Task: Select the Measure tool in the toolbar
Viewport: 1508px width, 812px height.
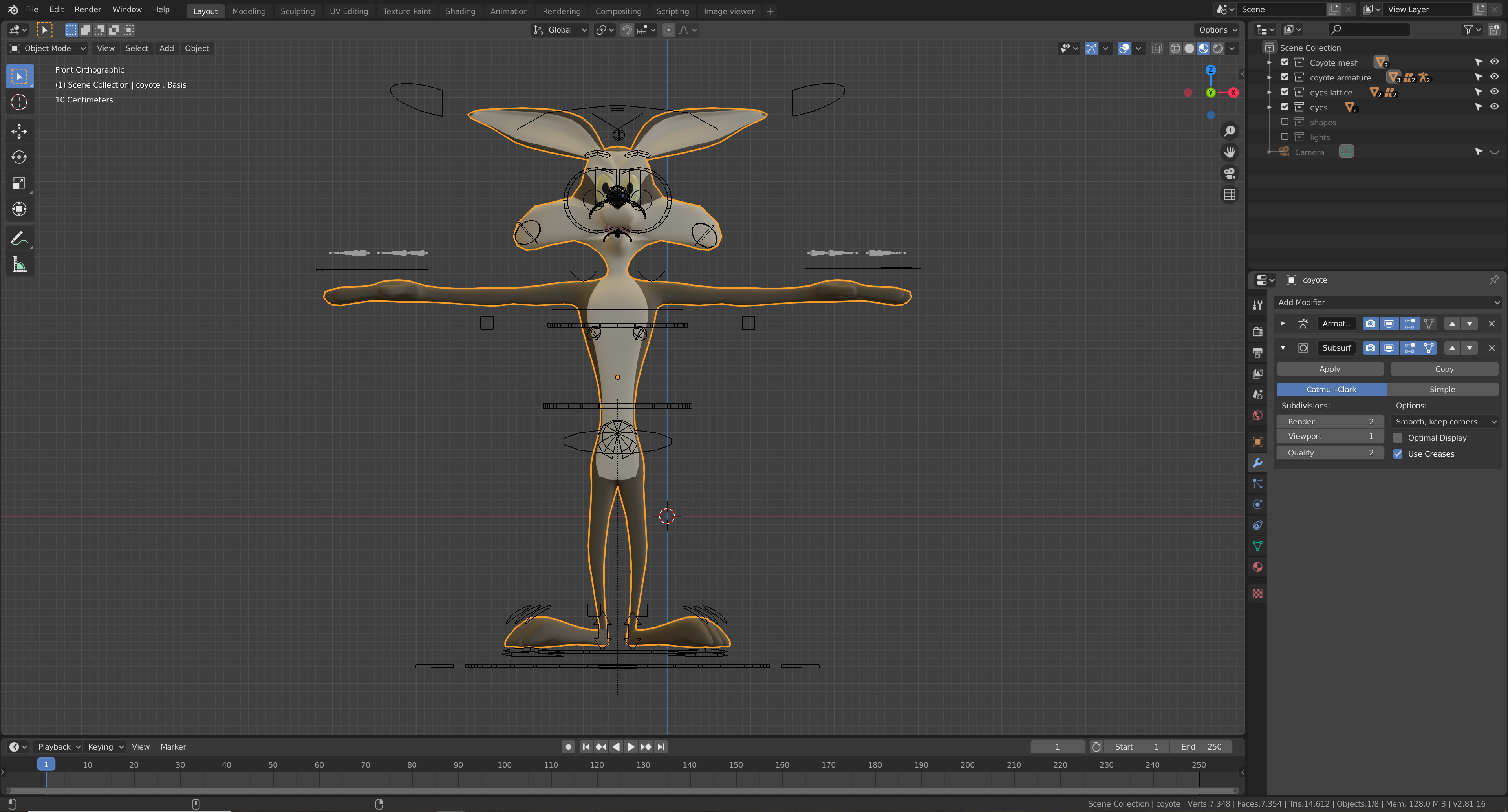Action: coord(19,264)
